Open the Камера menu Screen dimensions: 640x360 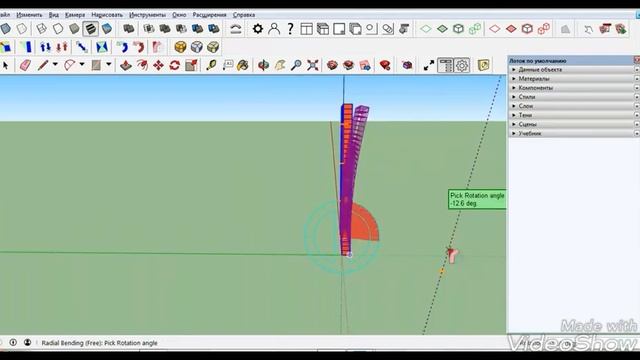pyautogui.click(x=75, y=15)
